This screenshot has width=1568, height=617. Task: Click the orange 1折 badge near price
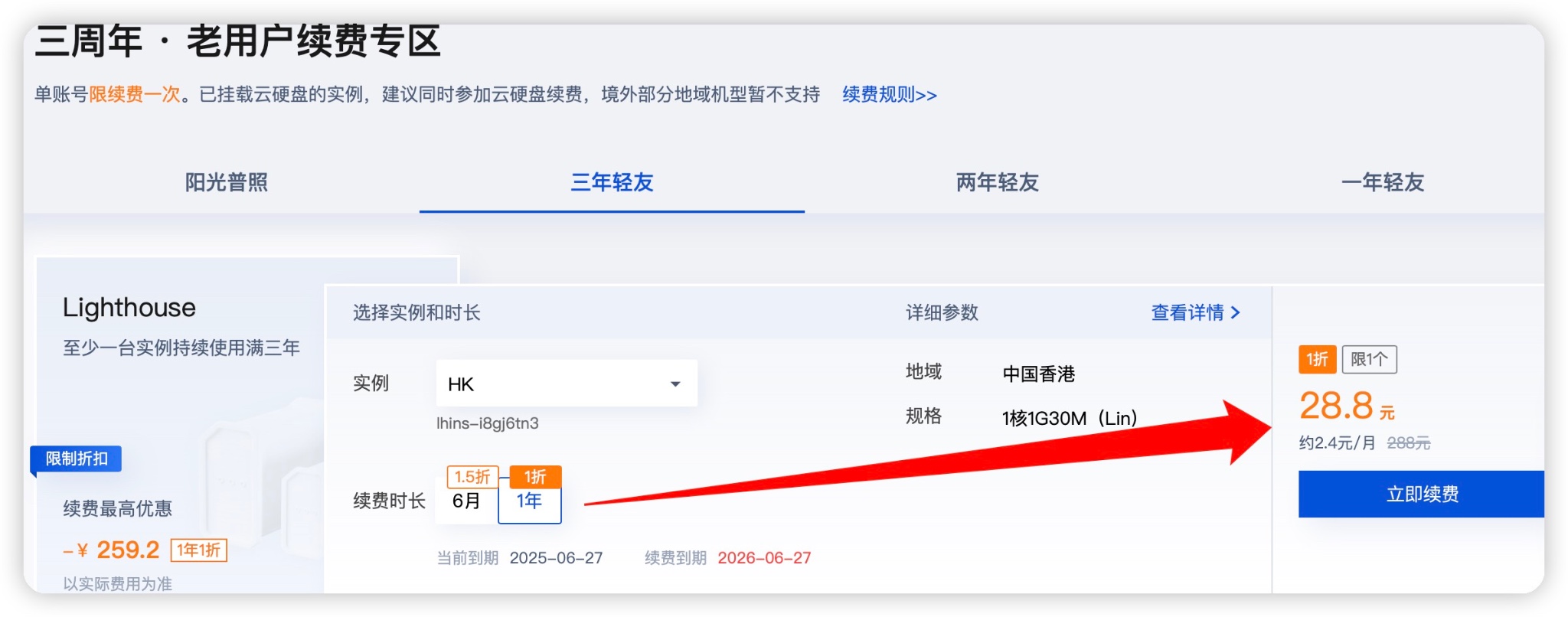pos(1317,359)
